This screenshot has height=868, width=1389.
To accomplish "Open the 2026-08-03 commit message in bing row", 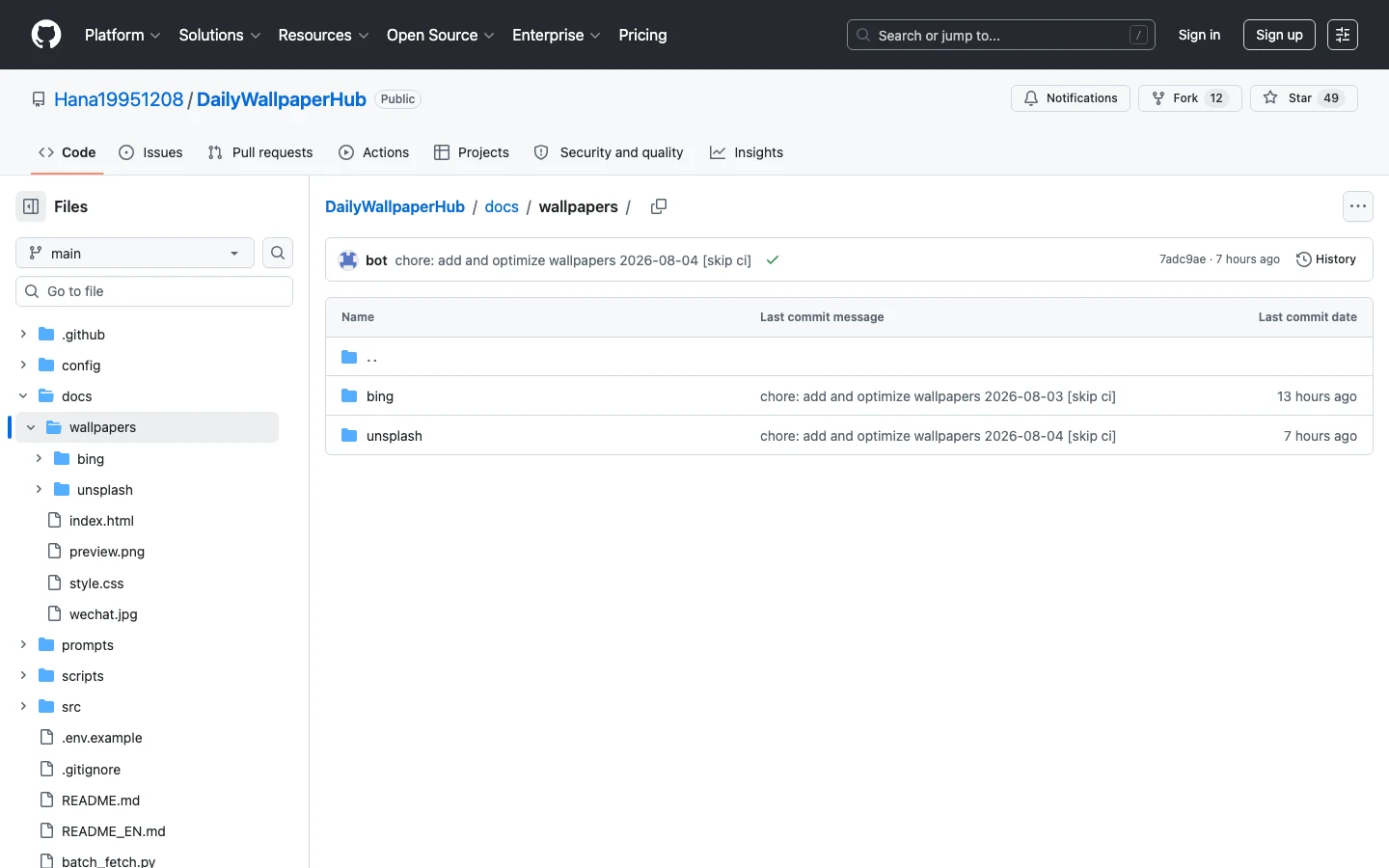I will 938,396.
